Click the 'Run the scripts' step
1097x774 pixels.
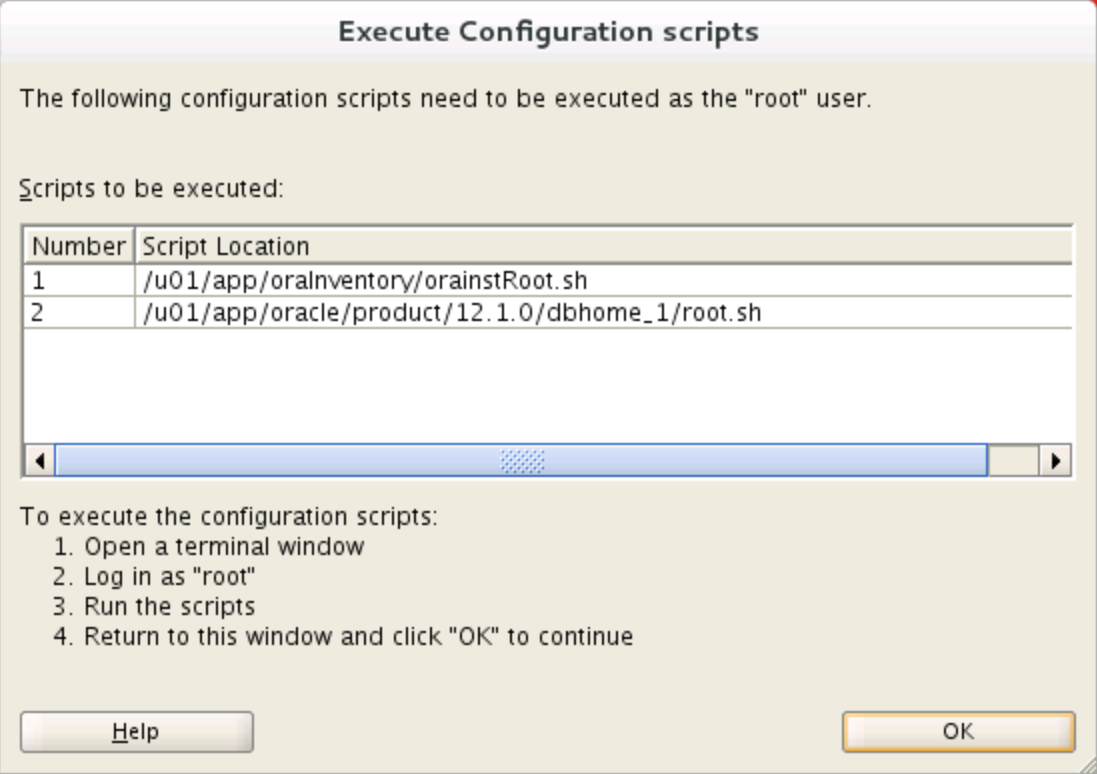tap(169, 606)
